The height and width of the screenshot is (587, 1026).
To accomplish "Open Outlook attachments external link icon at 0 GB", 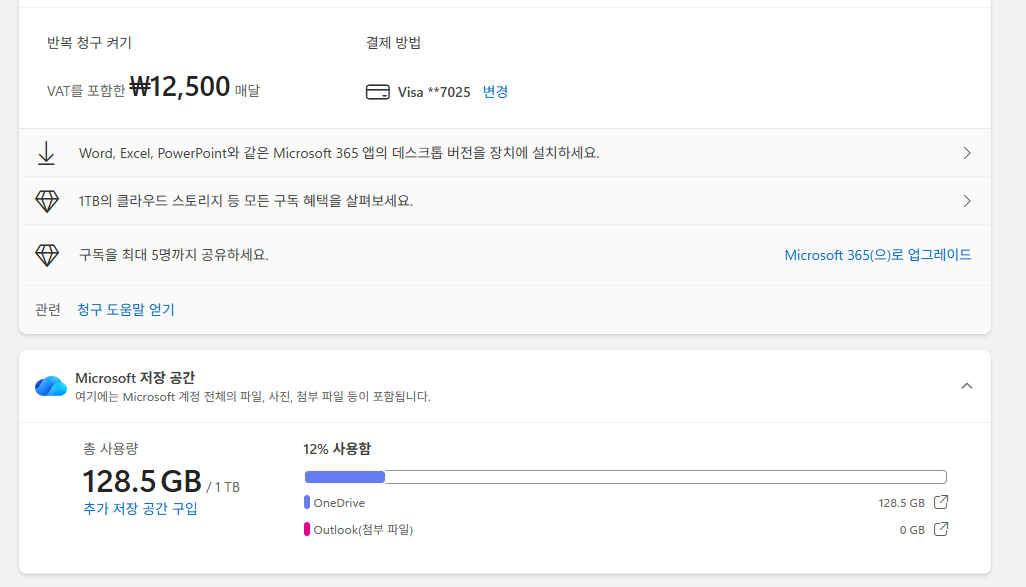I will pos(941,529).
